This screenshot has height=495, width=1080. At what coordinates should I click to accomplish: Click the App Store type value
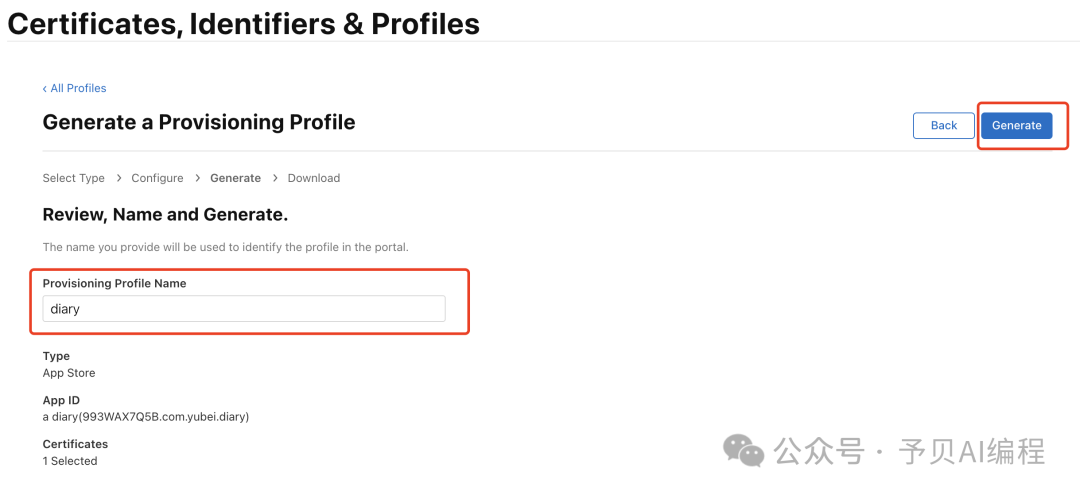69,373
